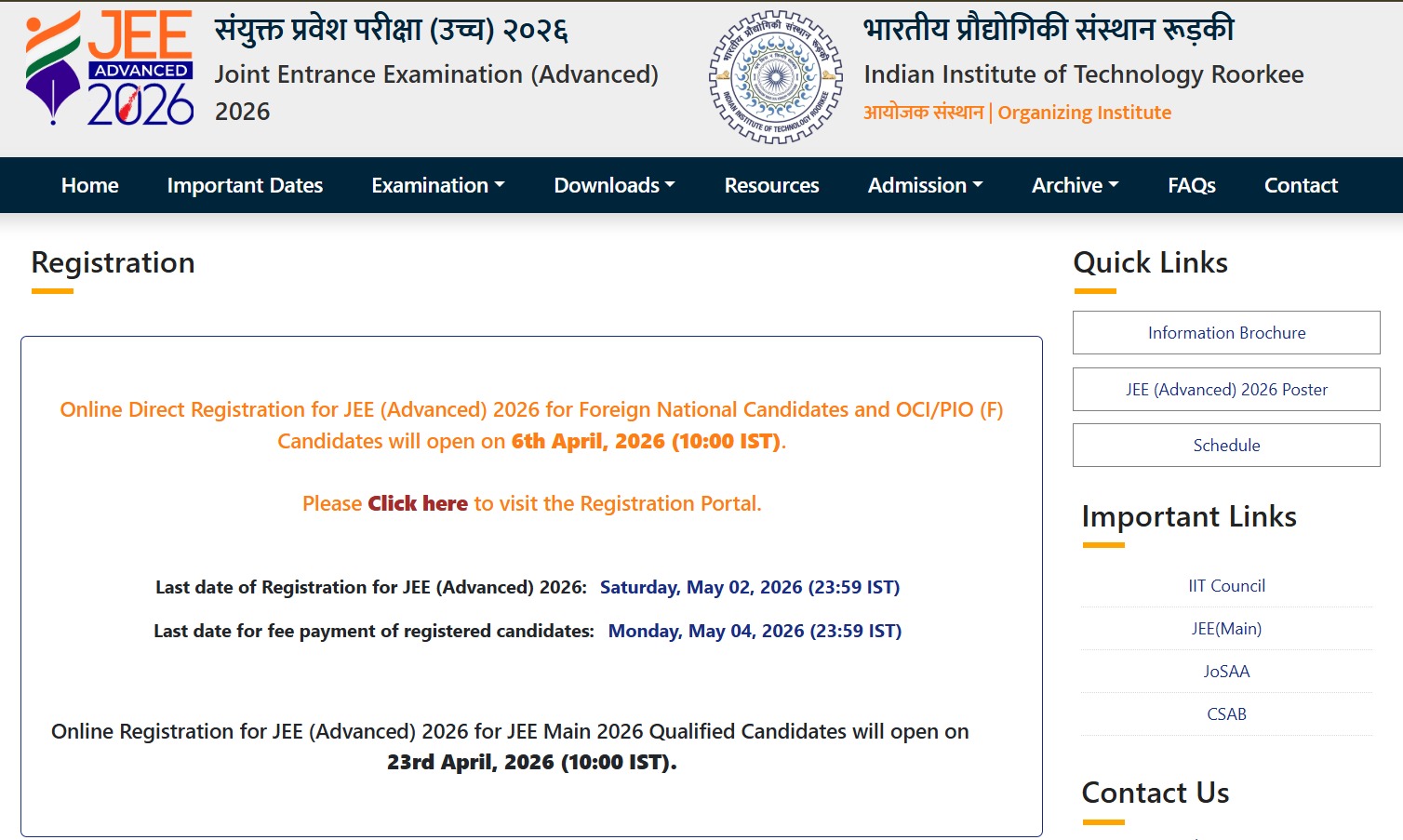Expand the Examination dropdown menu
The height and width of the screenshot is (840, 1403).
pos(438,185)
